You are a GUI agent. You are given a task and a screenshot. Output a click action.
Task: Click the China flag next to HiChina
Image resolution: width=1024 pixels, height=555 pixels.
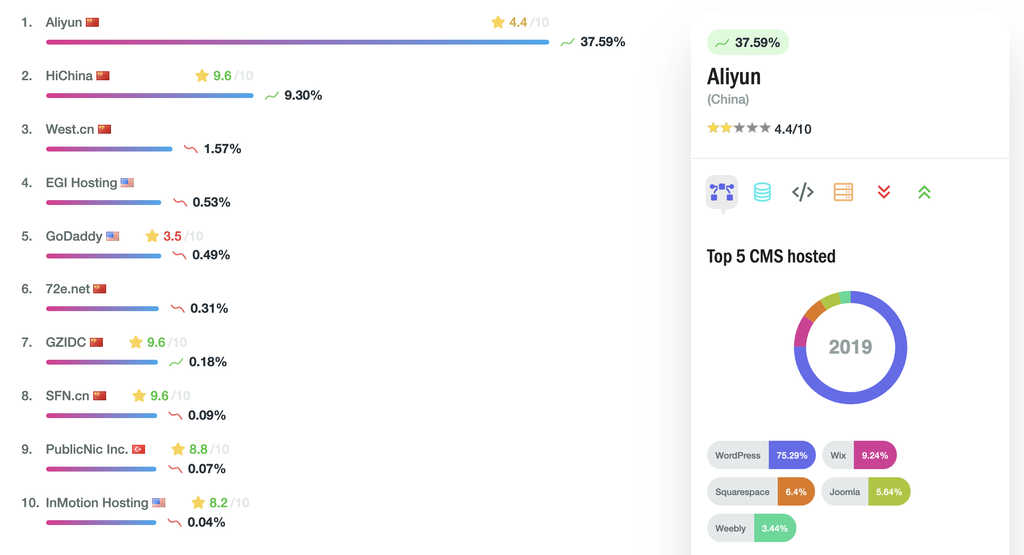coord(103,76)
